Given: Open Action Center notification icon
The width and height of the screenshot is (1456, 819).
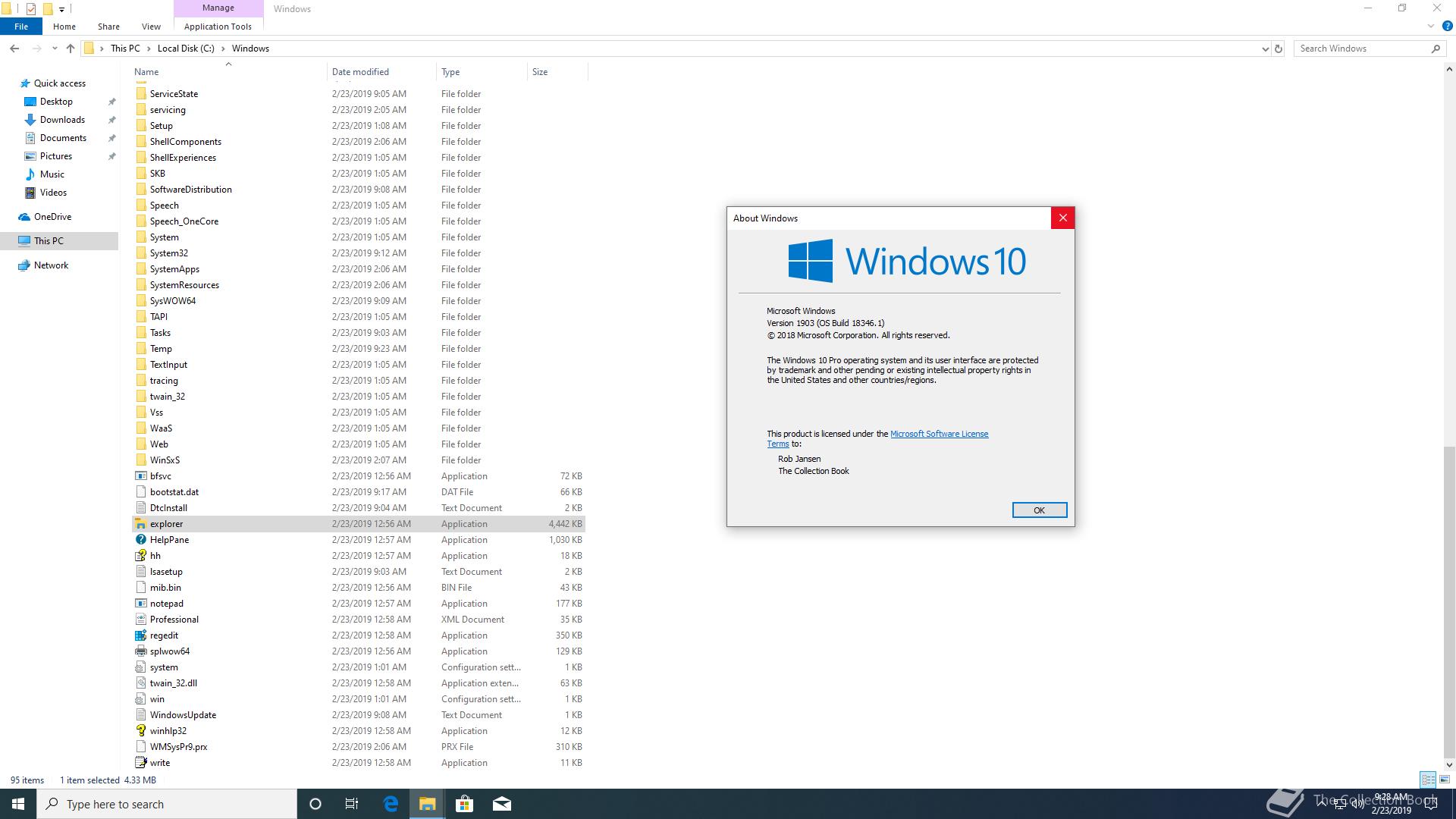Looking at the screenshot, I should pos(1432,804).
